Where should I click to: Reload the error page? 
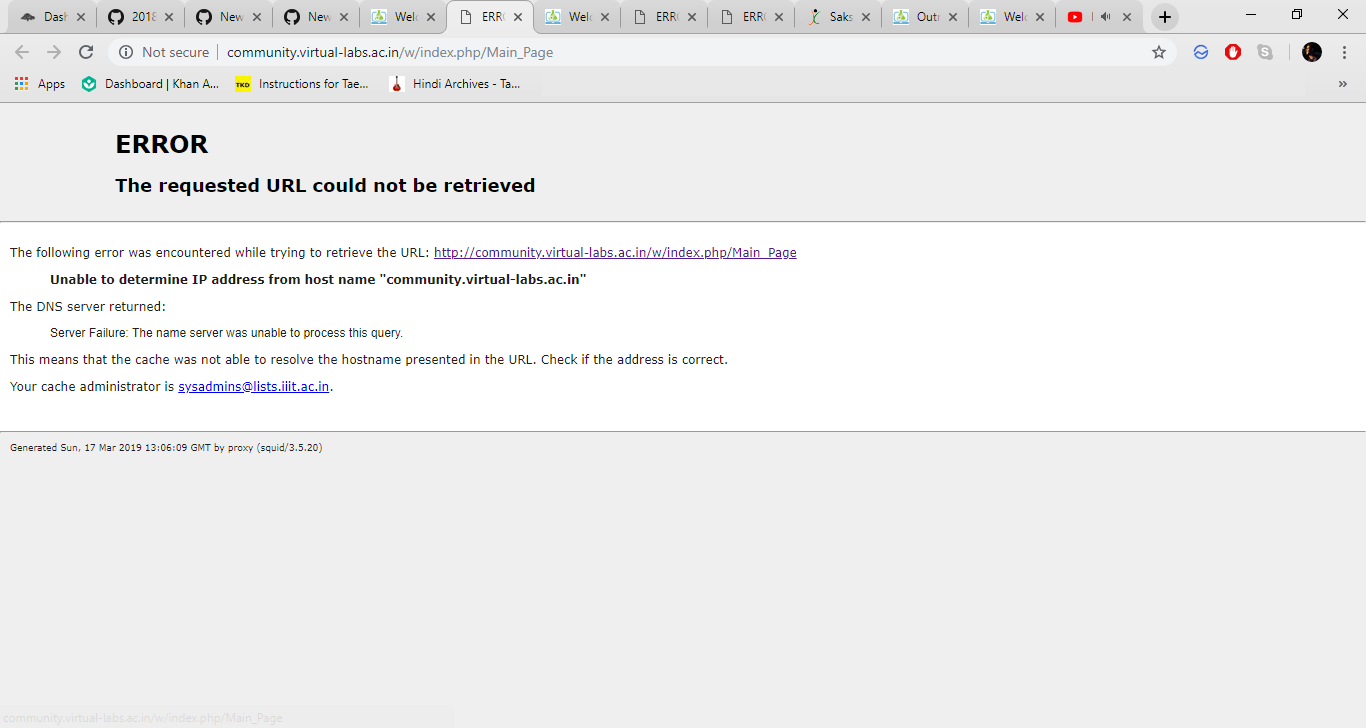coord(86,52)
